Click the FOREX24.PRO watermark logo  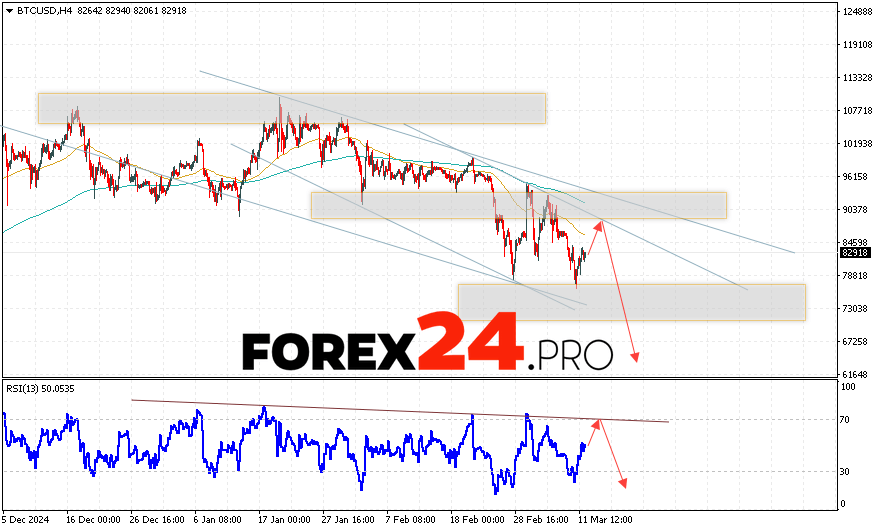coord(427,344)
